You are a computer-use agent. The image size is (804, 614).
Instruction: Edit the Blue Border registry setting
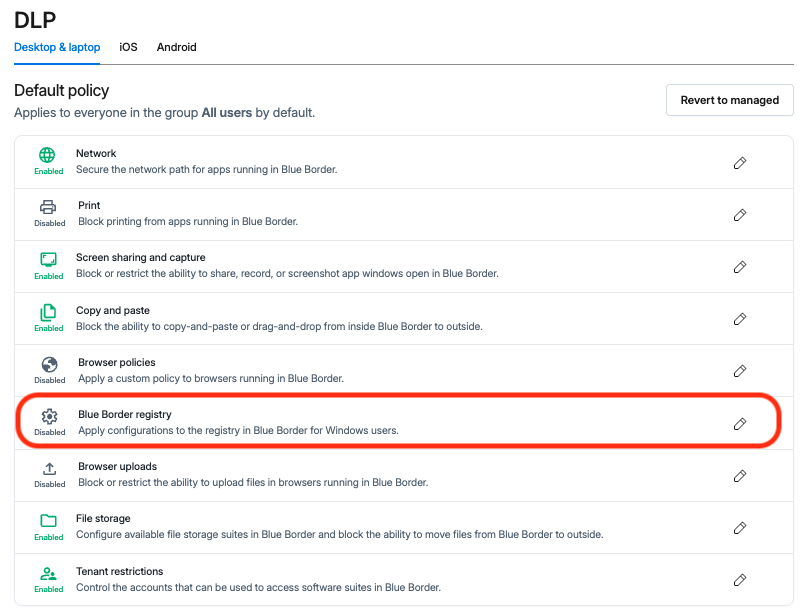tap(739, 424)
